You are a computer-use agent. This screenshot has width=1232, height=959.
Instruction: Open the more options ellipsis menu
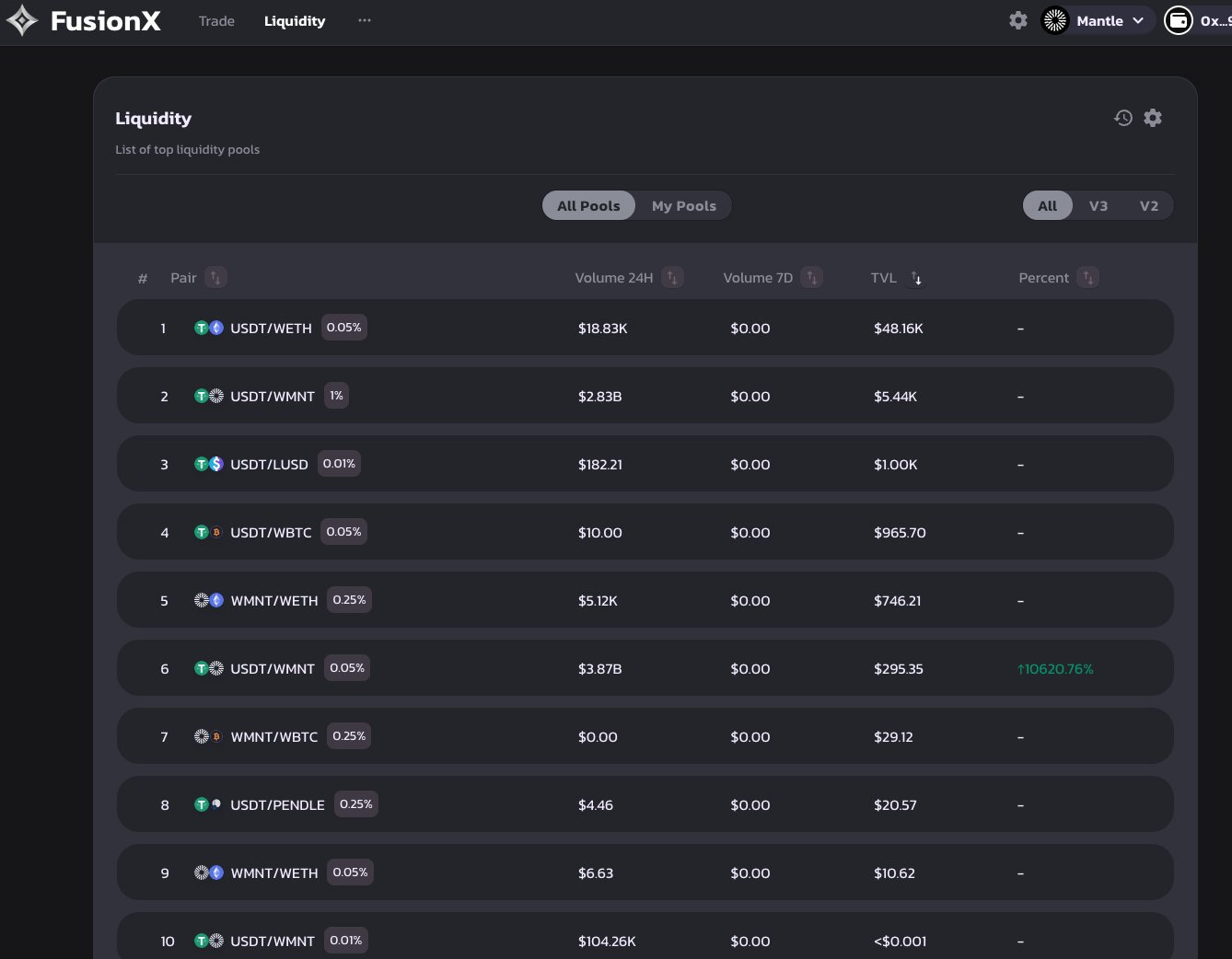[365, 20]
